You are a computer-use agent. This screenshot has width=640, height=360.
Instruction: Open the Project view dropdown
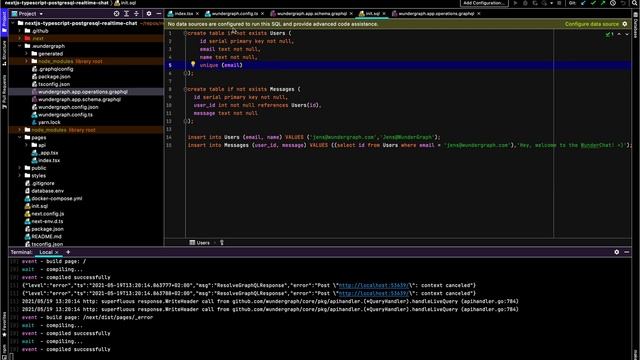tap(27, 13)
